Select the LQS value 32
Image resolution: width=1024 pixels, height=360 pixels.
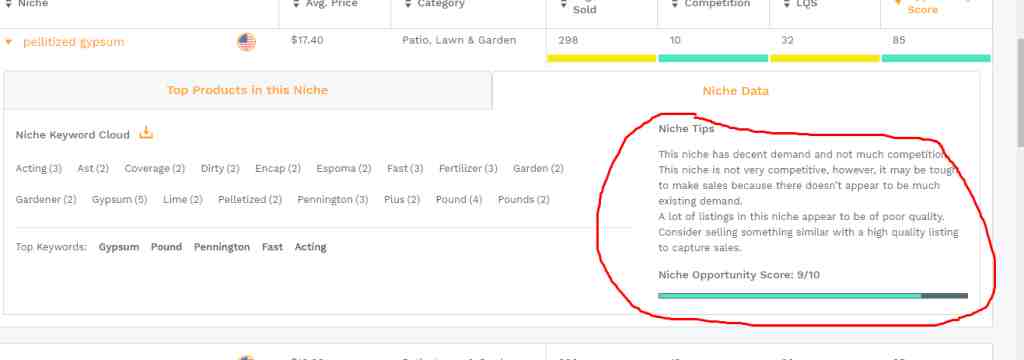click(x=787, y=41)
